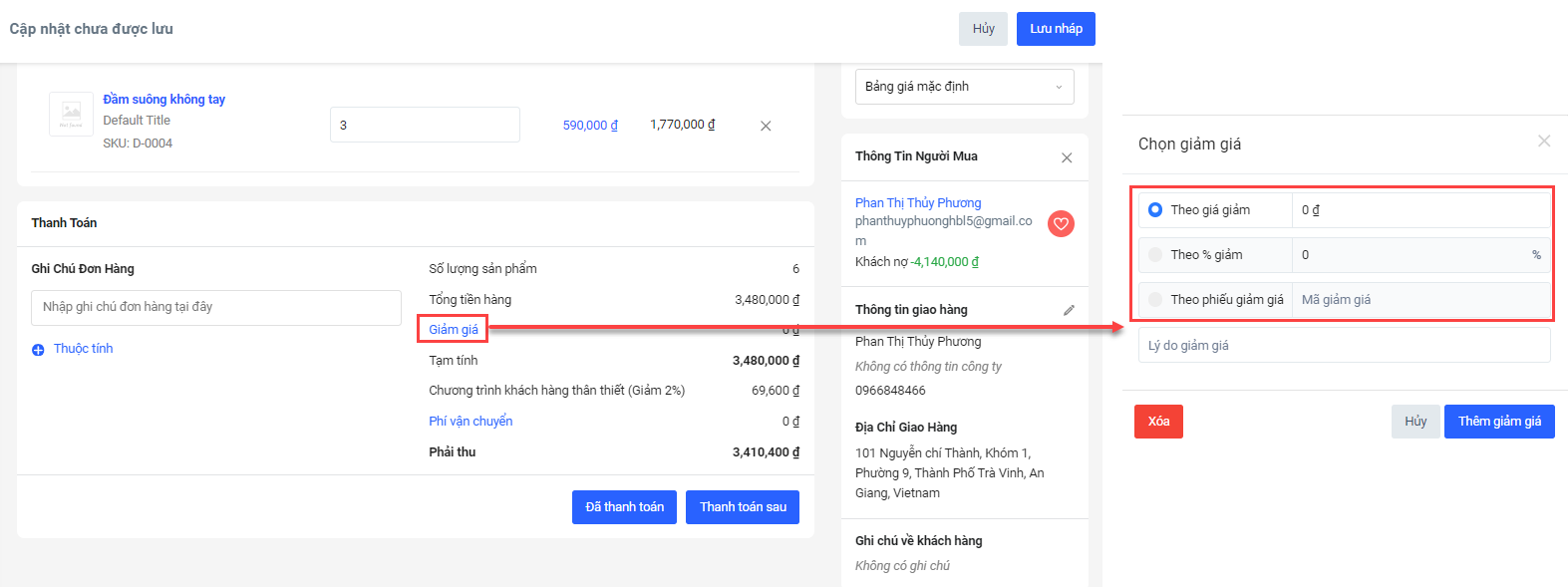Click the Thêm giảm giá button
Viewport: 1568px width, 587px height.
click(1498, 422)
